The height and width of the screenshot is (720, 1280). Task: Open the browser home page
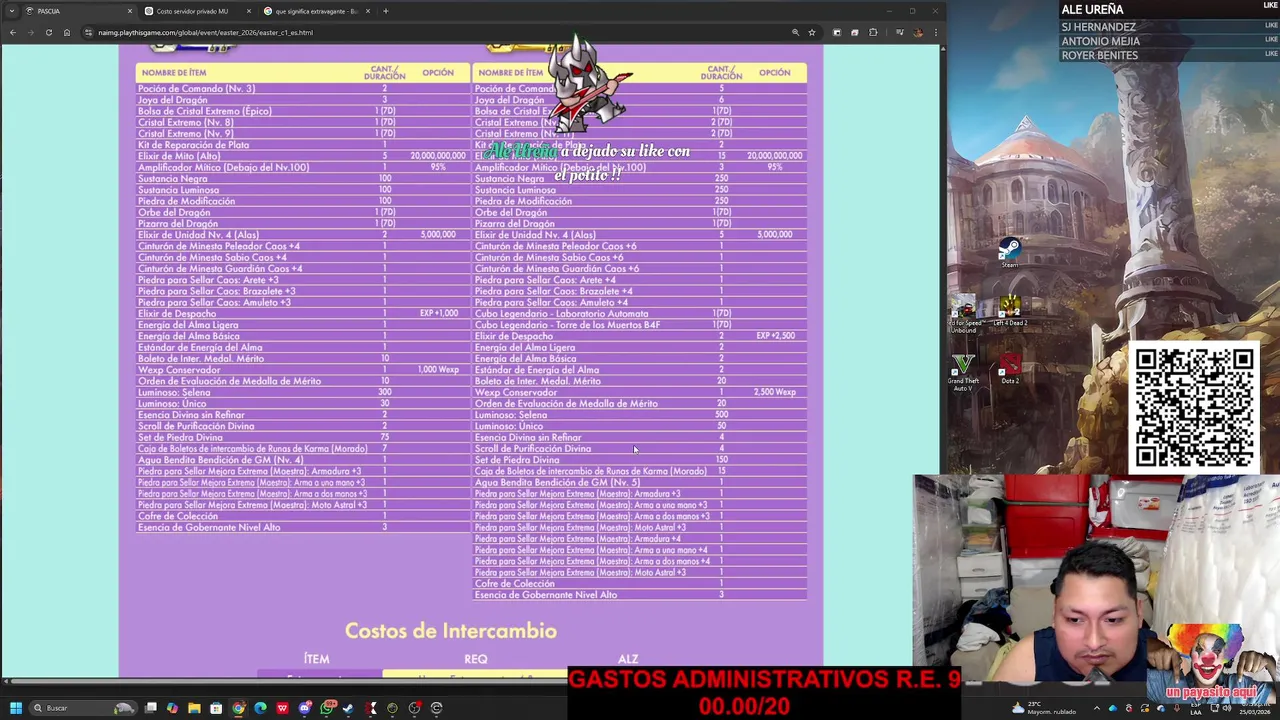[67, 32]
